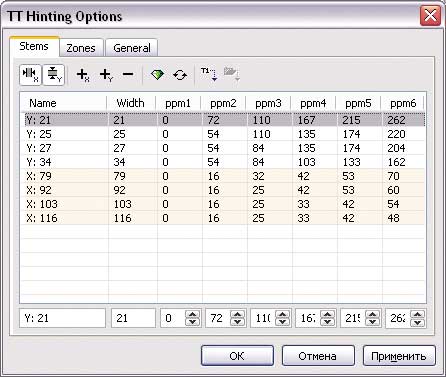Increase the ppm2 value 72
The width and height of the screenshot is (446, 377).
tap(237, 314)
